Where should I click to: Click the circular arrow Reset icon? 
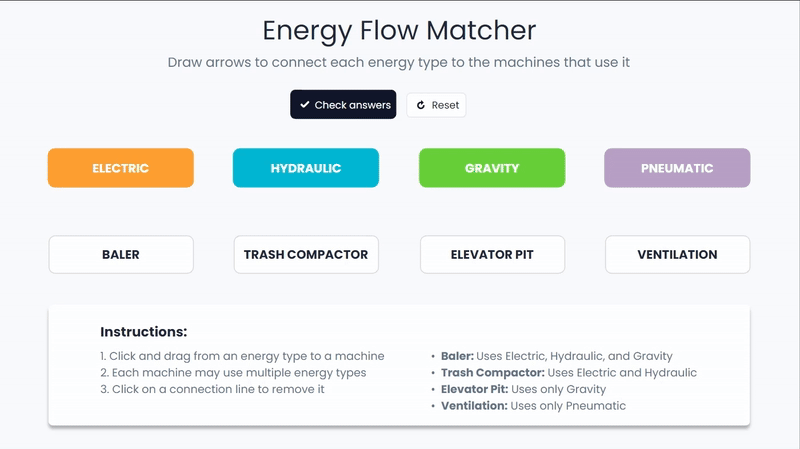pos(421,105)
